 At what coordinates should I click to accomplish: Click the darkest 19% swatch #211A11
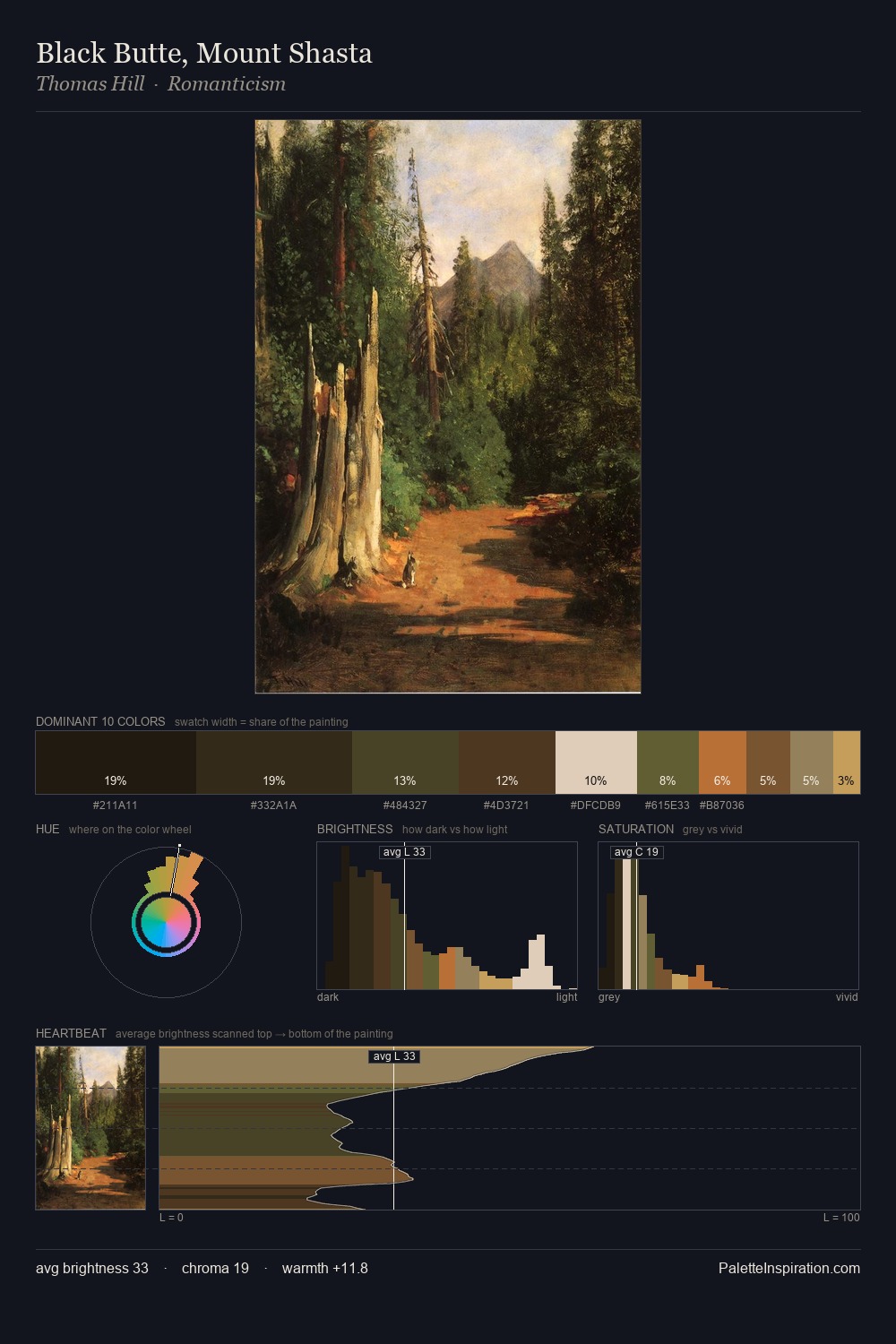point(116,762)
